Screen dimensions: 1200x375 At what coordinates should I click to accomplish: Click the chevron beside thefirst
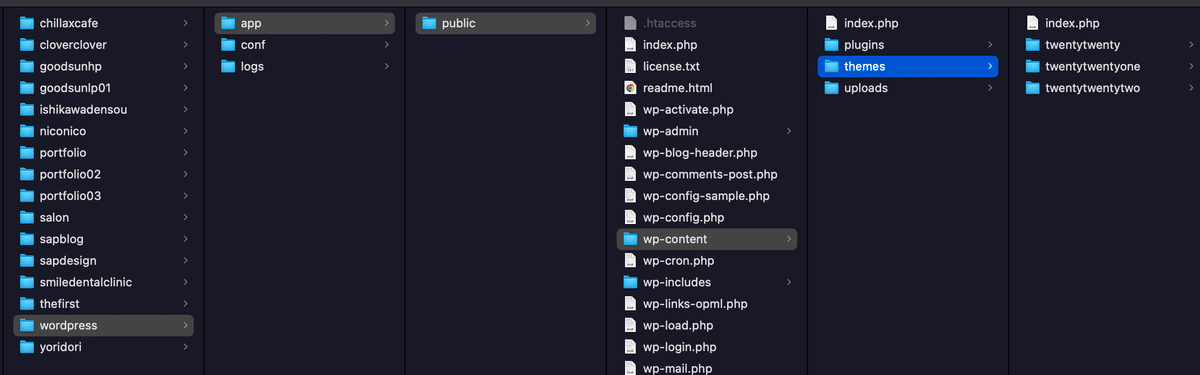(186, 303)
